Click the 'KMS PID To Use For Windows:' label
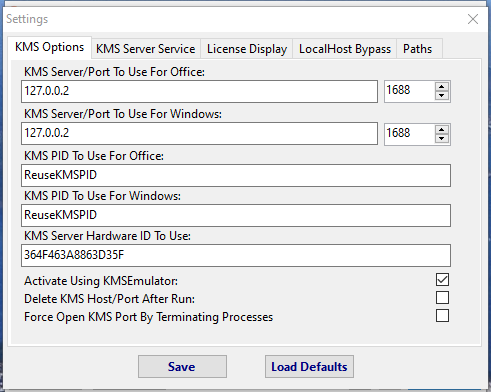The image size is (491, 392). click(102, 196)
